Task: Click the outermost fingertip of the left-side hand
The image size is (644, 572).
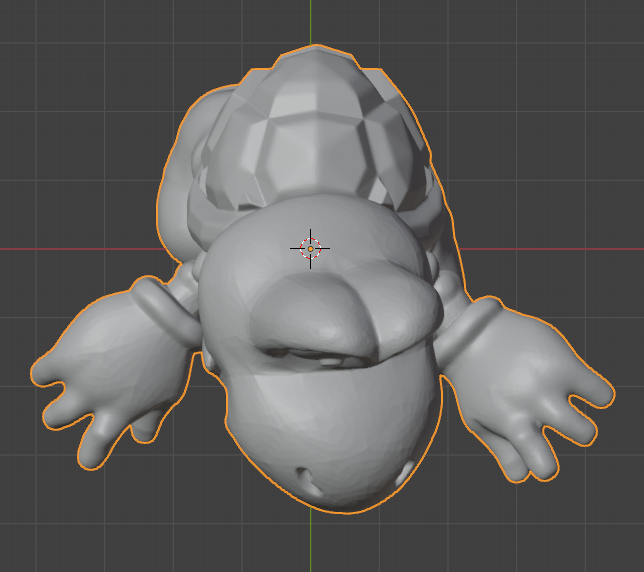Action: pos(42,370)
